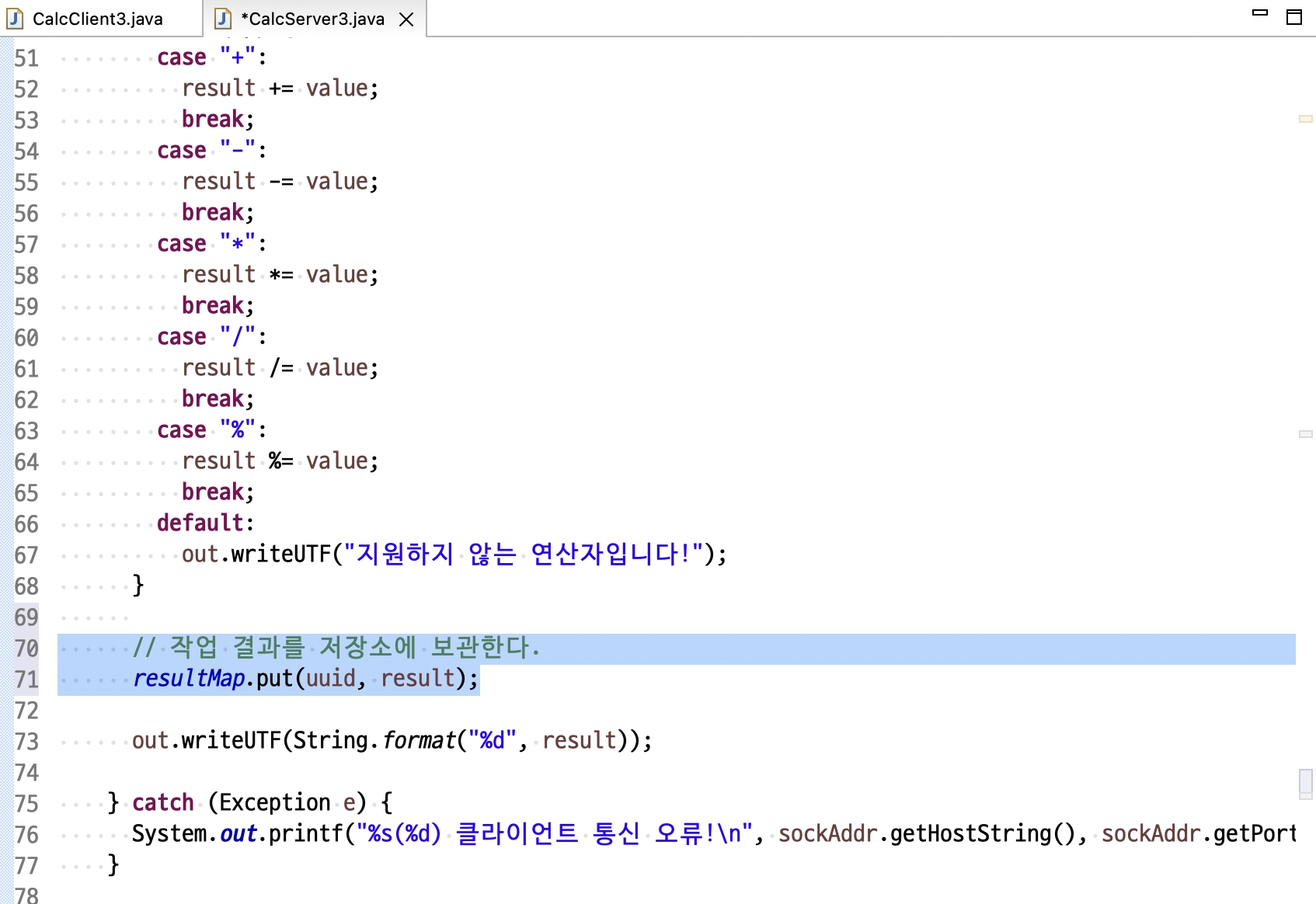
Task: Click case "/" label on line 60
Action: pyautogui.click(x=211, y=337)
